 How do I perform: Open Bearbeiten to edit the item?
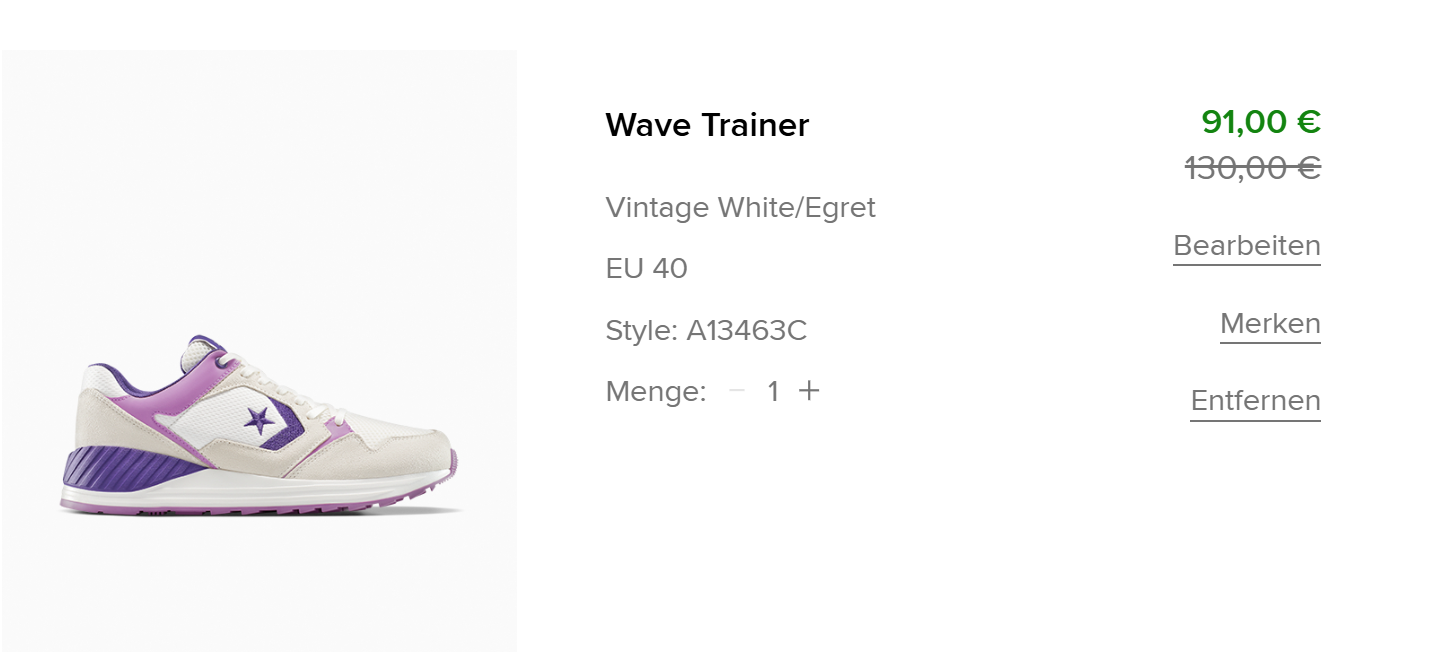pos(1246,246)
